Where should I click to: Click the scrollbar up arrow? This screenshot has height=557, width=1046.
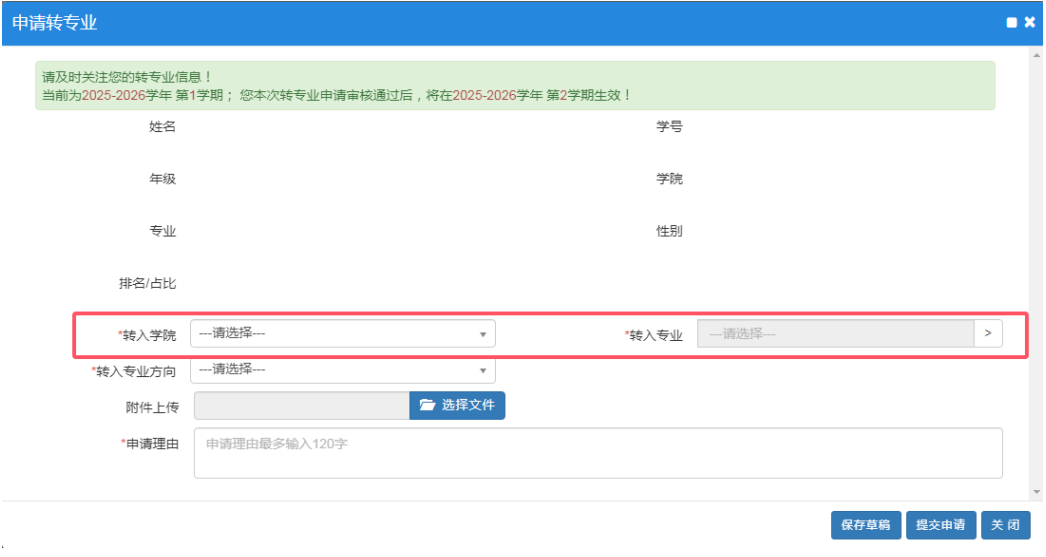[1035, 55]
